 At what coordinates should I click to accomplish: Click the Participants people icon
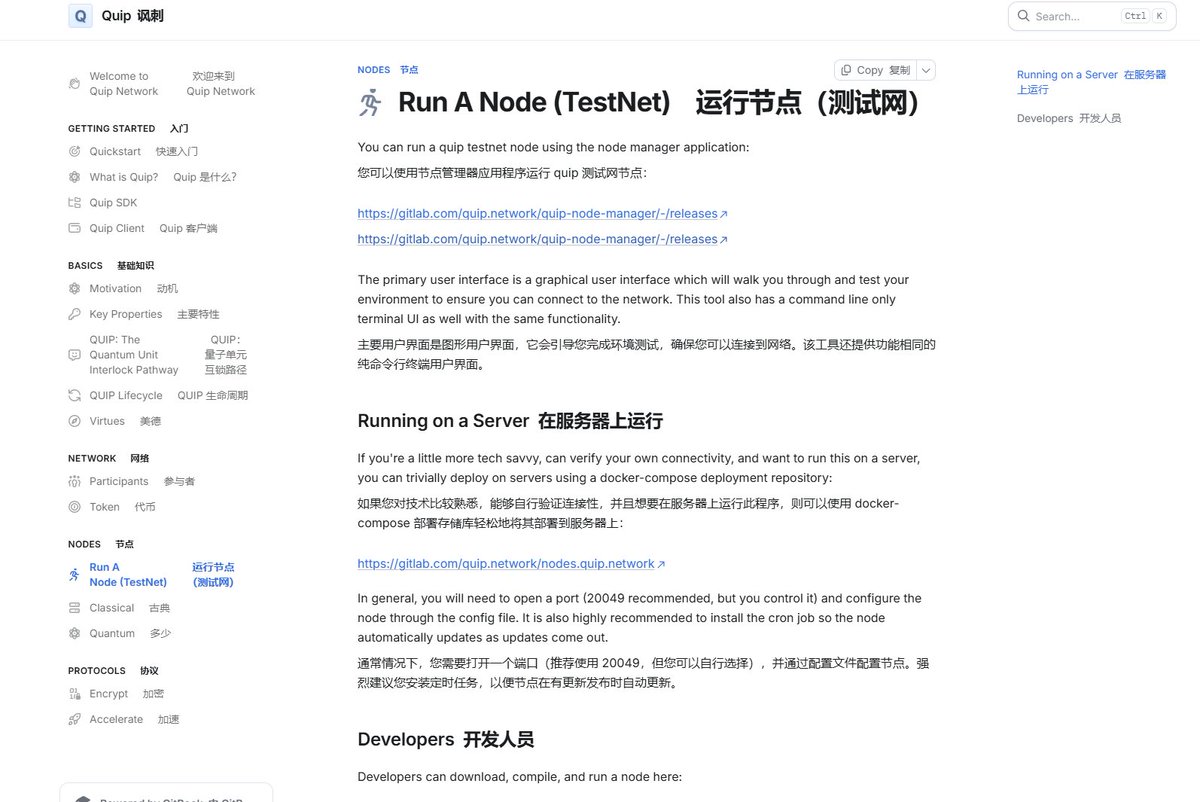coord(74,482)
